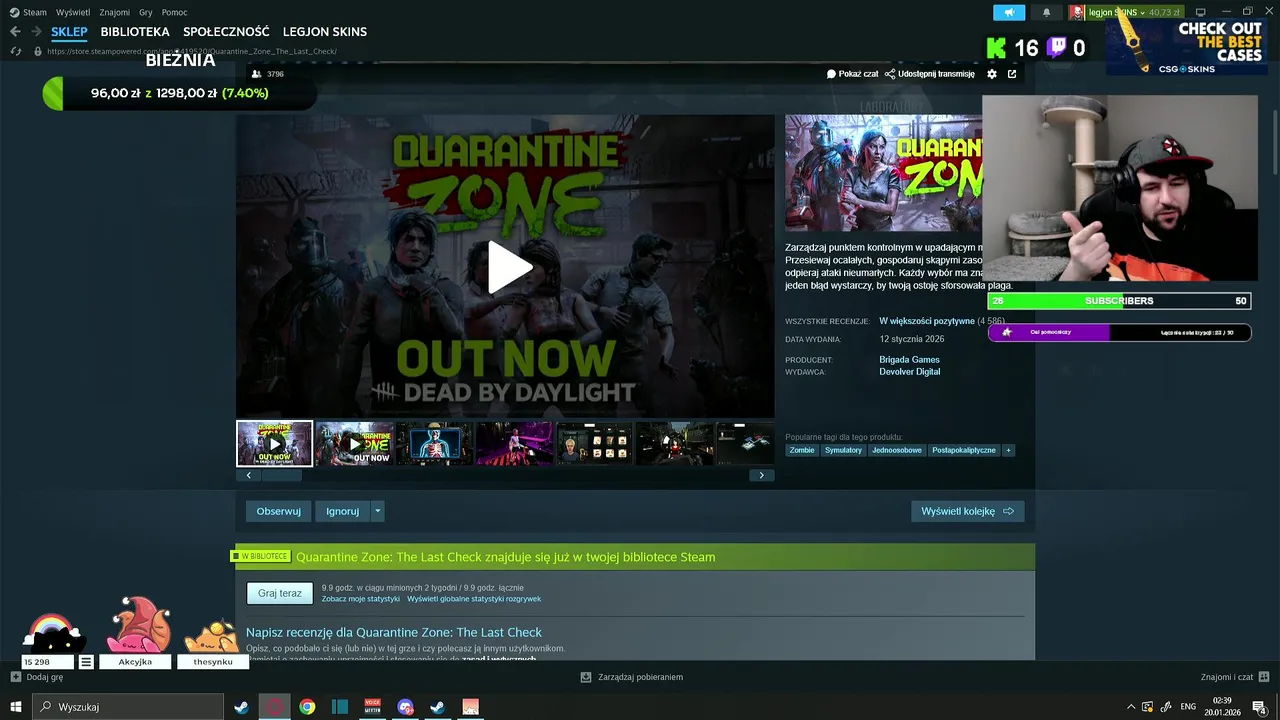
Task: Click the Quarantine Zone capsule header image
Action: (883, 173)
